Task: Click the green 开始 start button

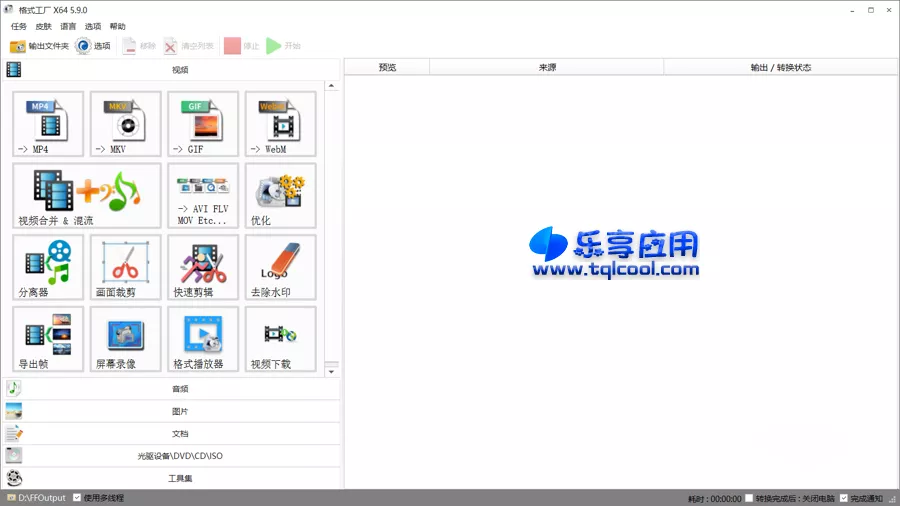Action: pyautogui.click(x=284, y=46)
